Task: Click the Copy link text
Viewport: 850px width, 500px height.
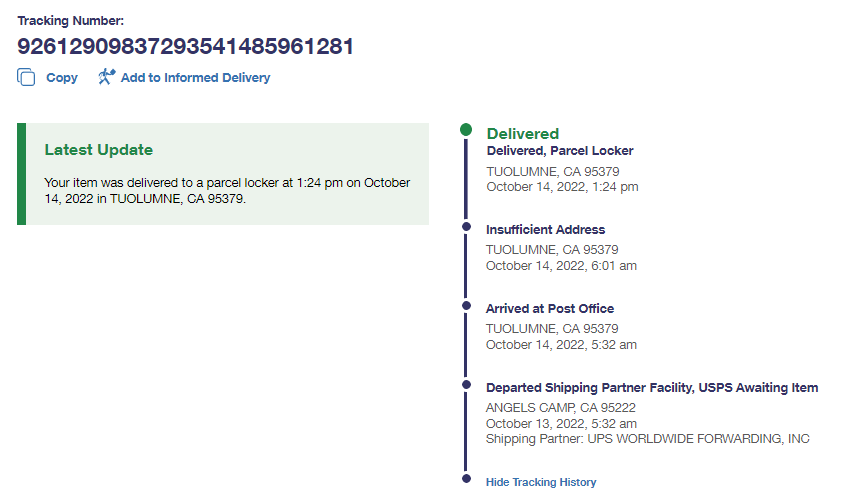Action: pyautogui.click(x=62, y=77)
